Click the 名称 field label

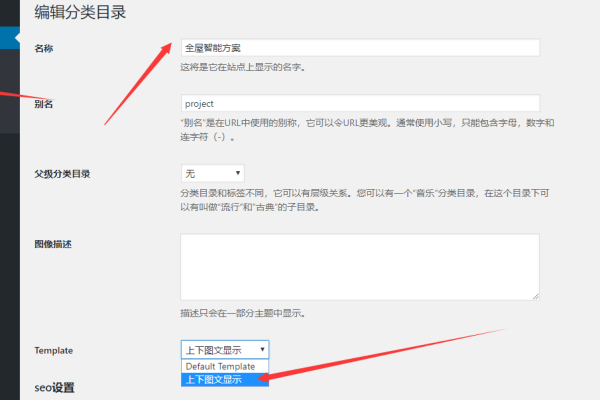point(44,48)
